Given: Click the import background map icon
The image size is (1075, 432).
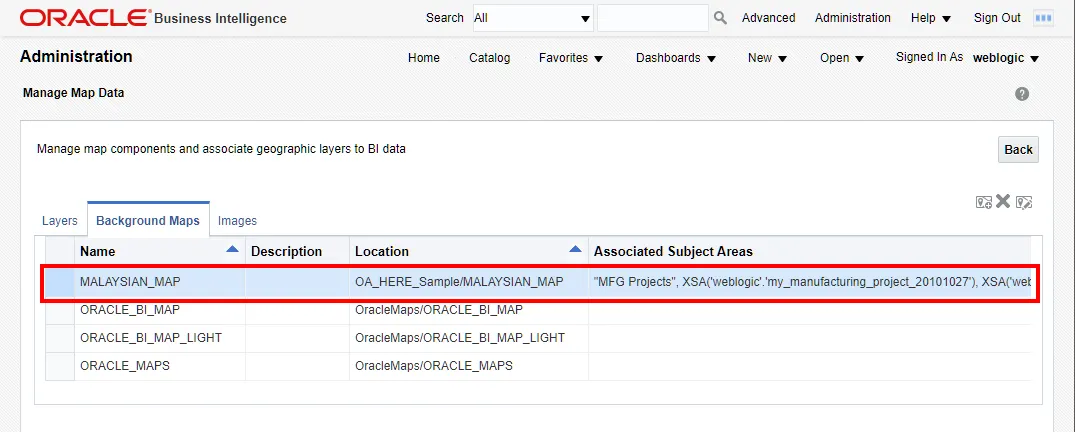Looking at the screenshot, I should 984,202.
